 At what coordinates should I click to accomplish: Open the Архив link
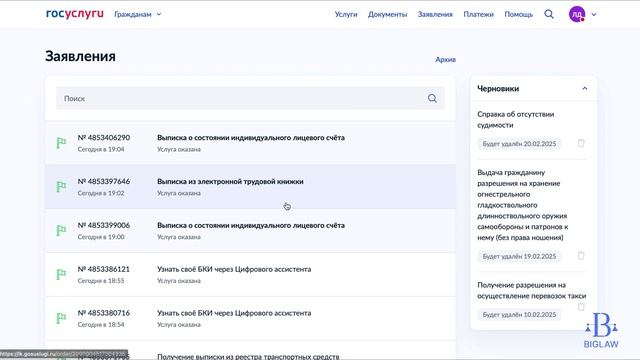point(445,60)
